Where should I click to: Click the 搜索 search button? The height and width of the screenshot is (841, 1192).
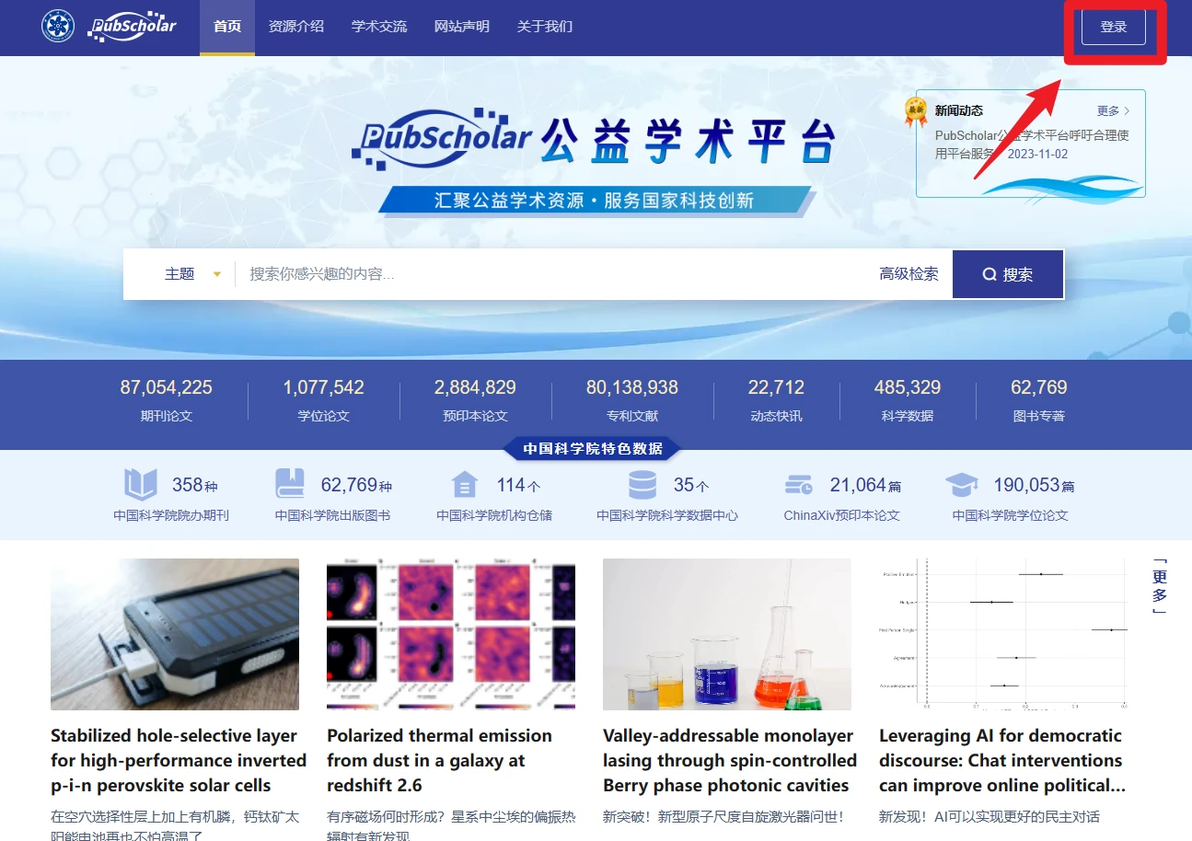coord(1007,275)
